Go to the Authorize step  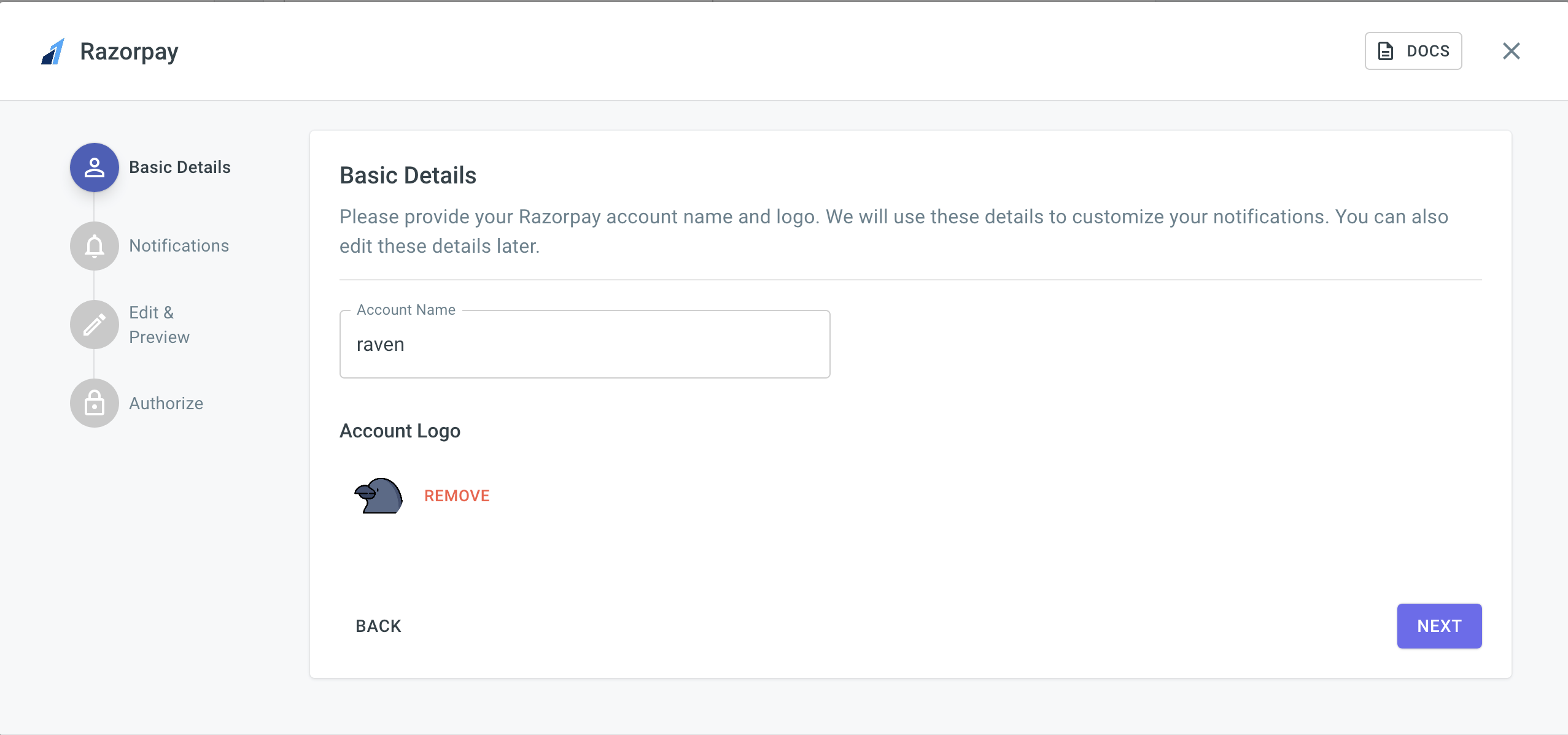point(165,403)
